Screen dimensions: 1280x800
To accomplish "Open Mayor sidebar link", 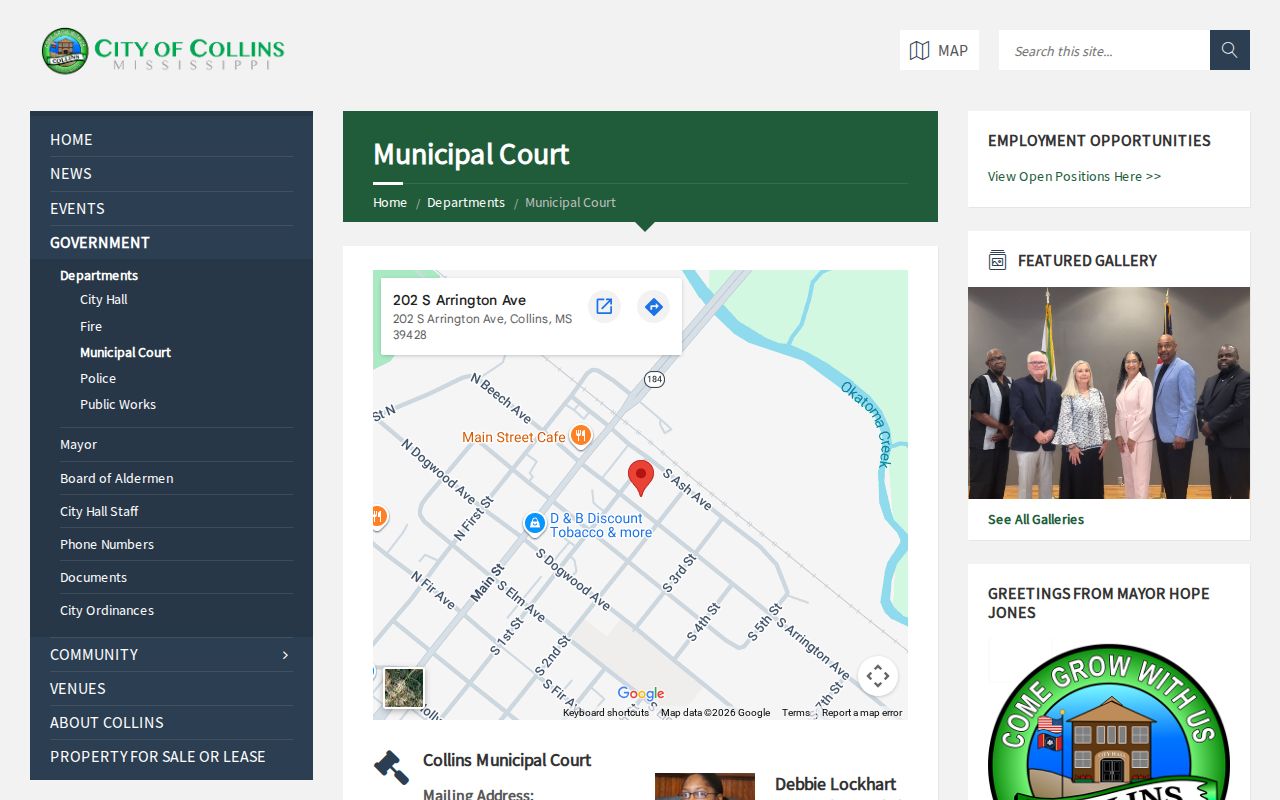I will coord(78,444).
